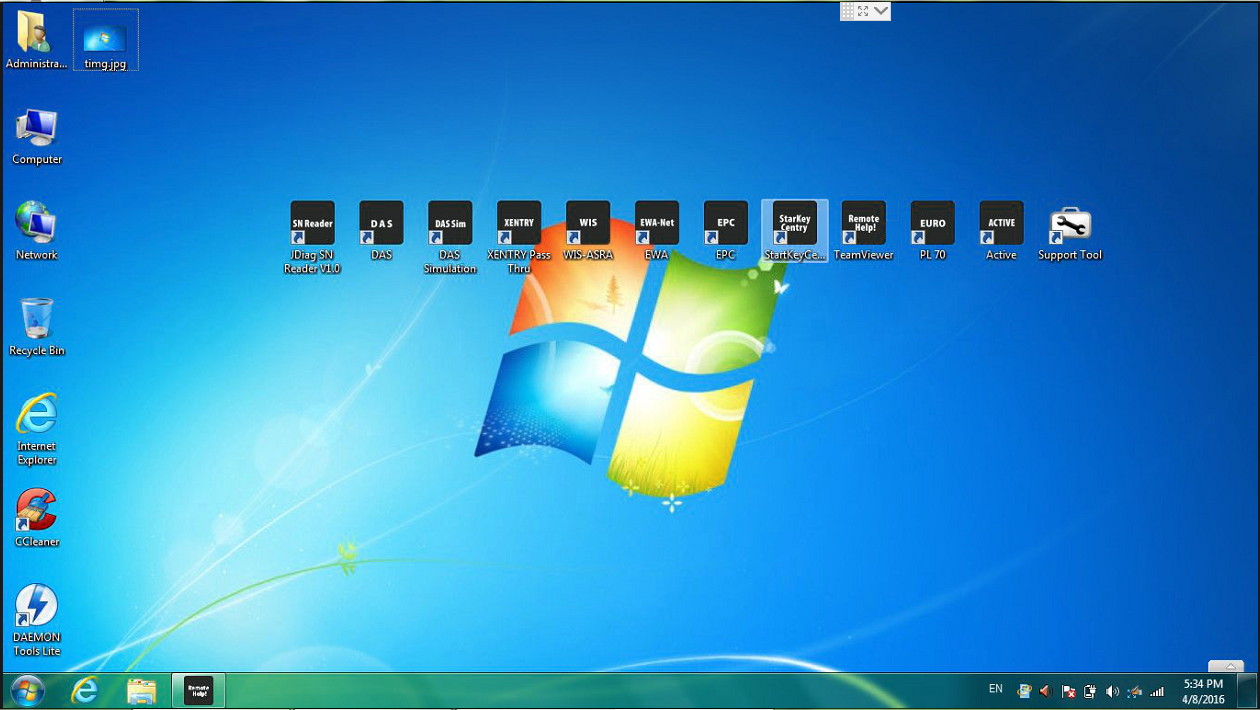Image resolution: width=1260 pixels, height=710 pixels.
Task: Select the Internet Explorer desktop icon
Action: (37, 429)
